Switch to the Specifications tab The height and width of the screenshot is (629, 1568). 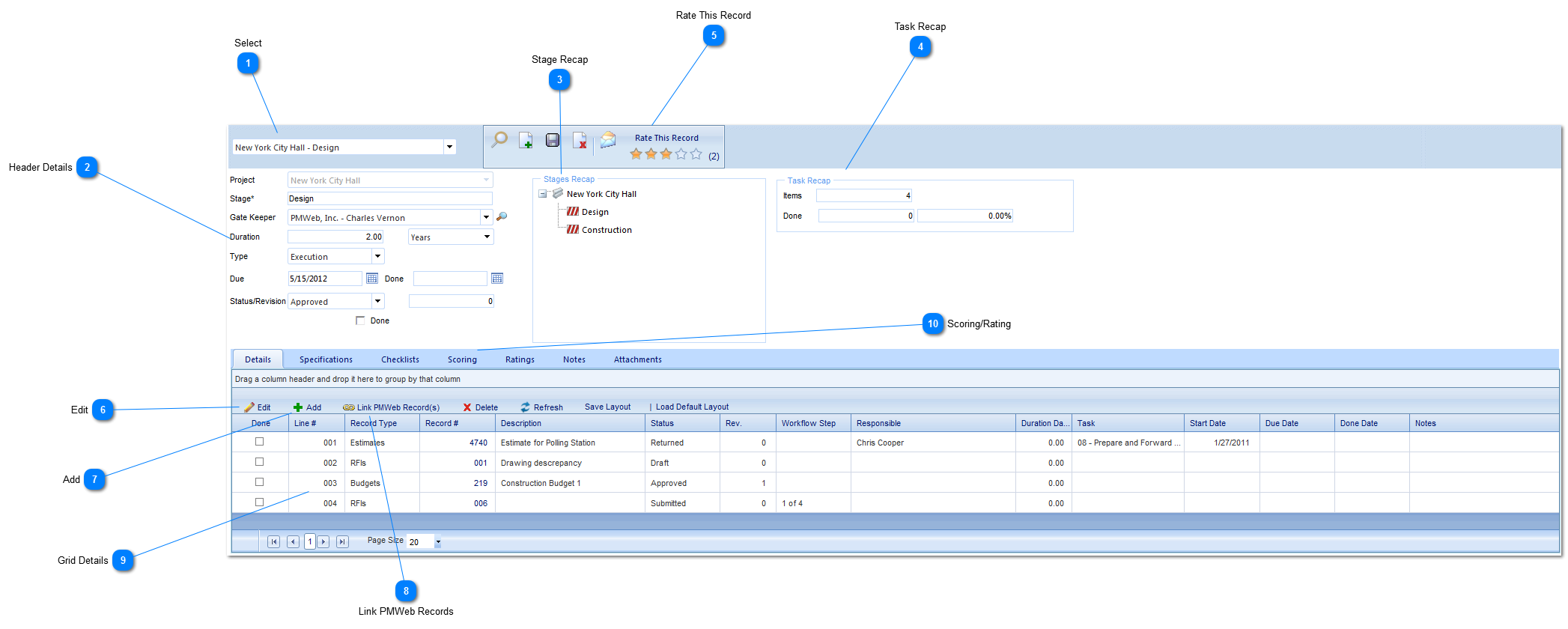(326, 359)
